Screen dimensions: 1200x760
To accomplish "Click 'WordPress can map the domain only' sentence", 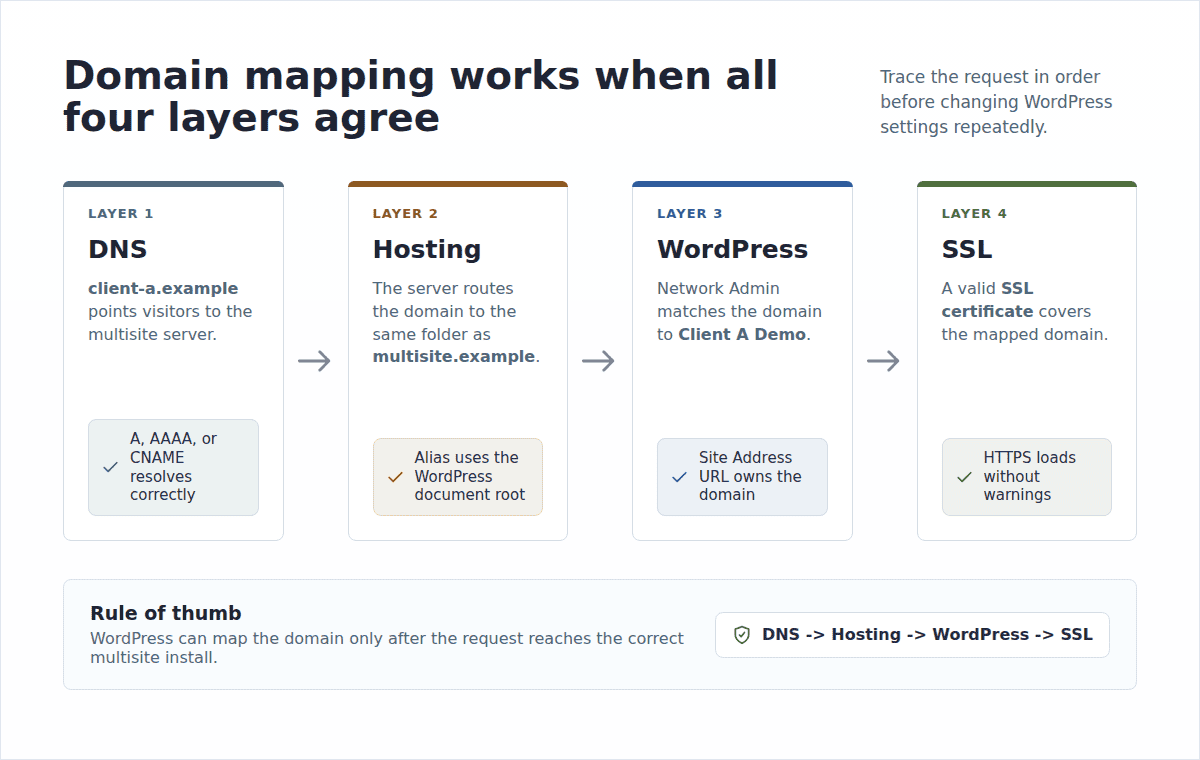I will pyautogui.click(x=387, y=648).
